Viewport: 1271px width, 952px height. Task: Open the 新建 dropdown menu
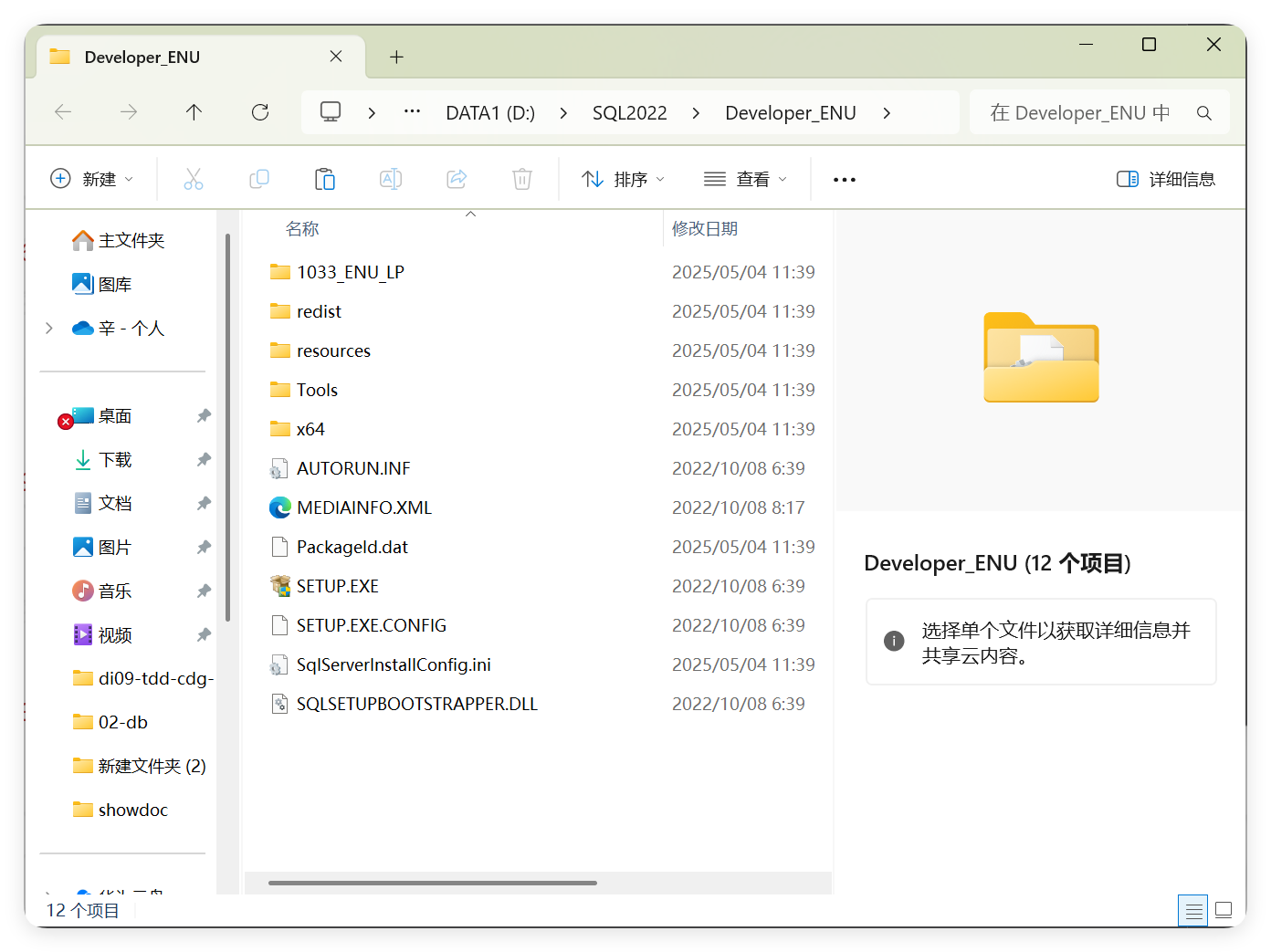pyautogui.click(x=92, y=179)
